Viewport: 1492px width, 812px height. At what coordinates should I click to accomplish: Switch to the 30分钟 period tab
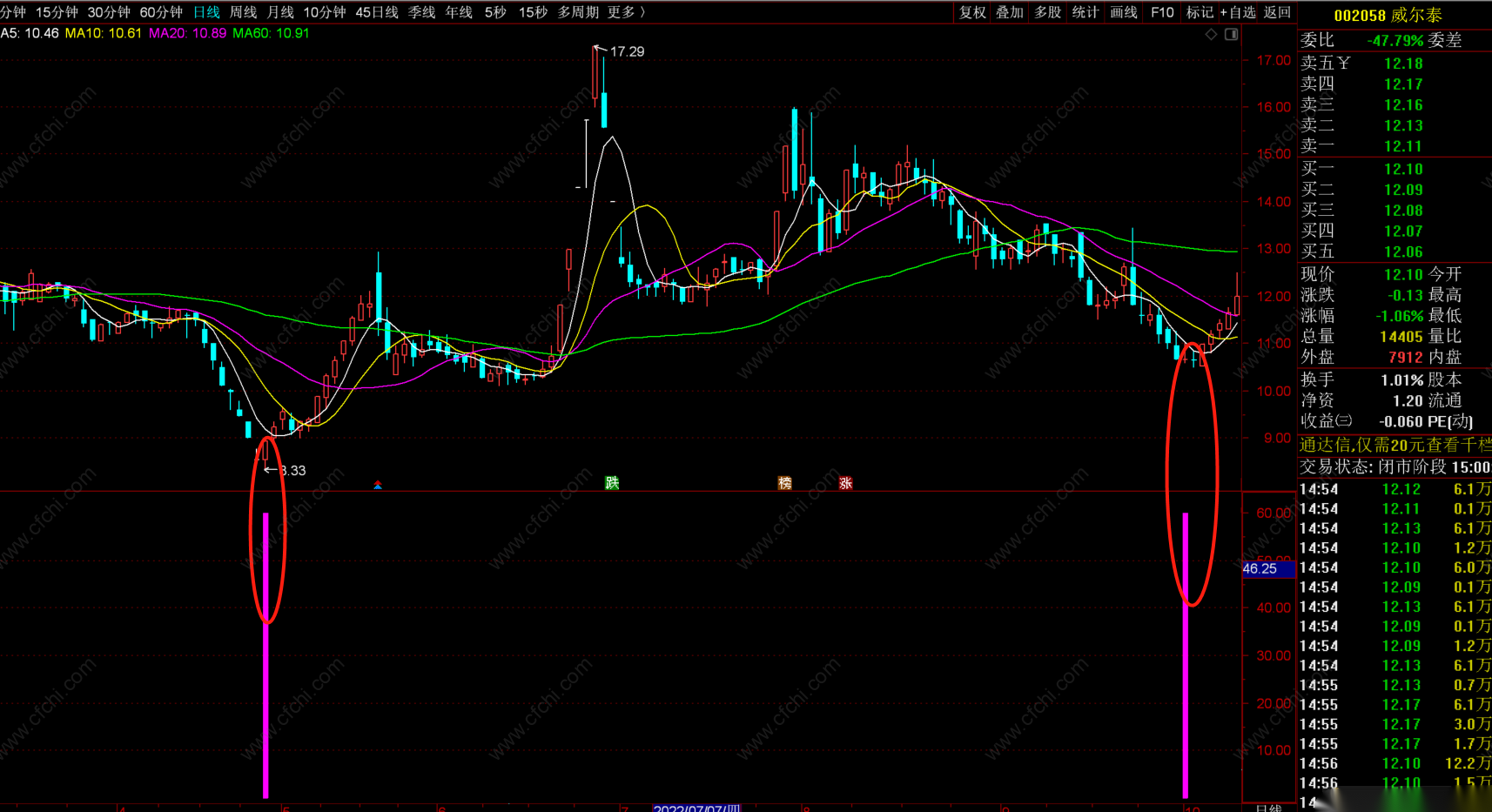(x=109, y=12)
